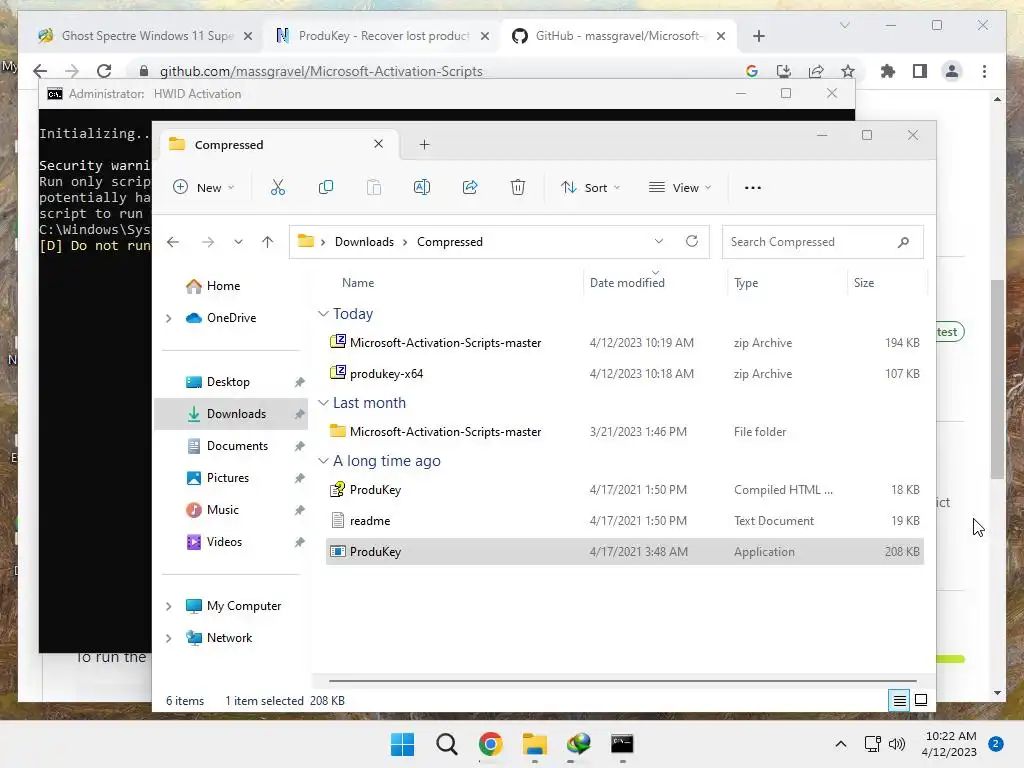This screenshot has width=1024, height=768.
Task: Collapse the Today group
Action: (323, 313)
